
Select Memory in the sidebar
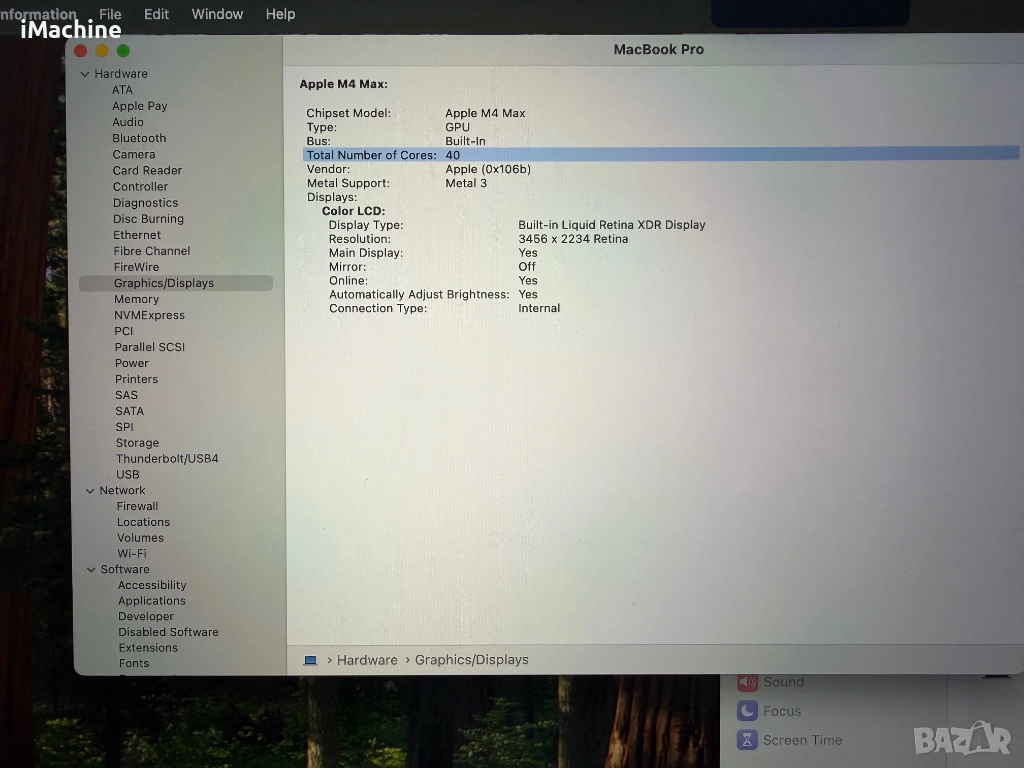(136, 299)
